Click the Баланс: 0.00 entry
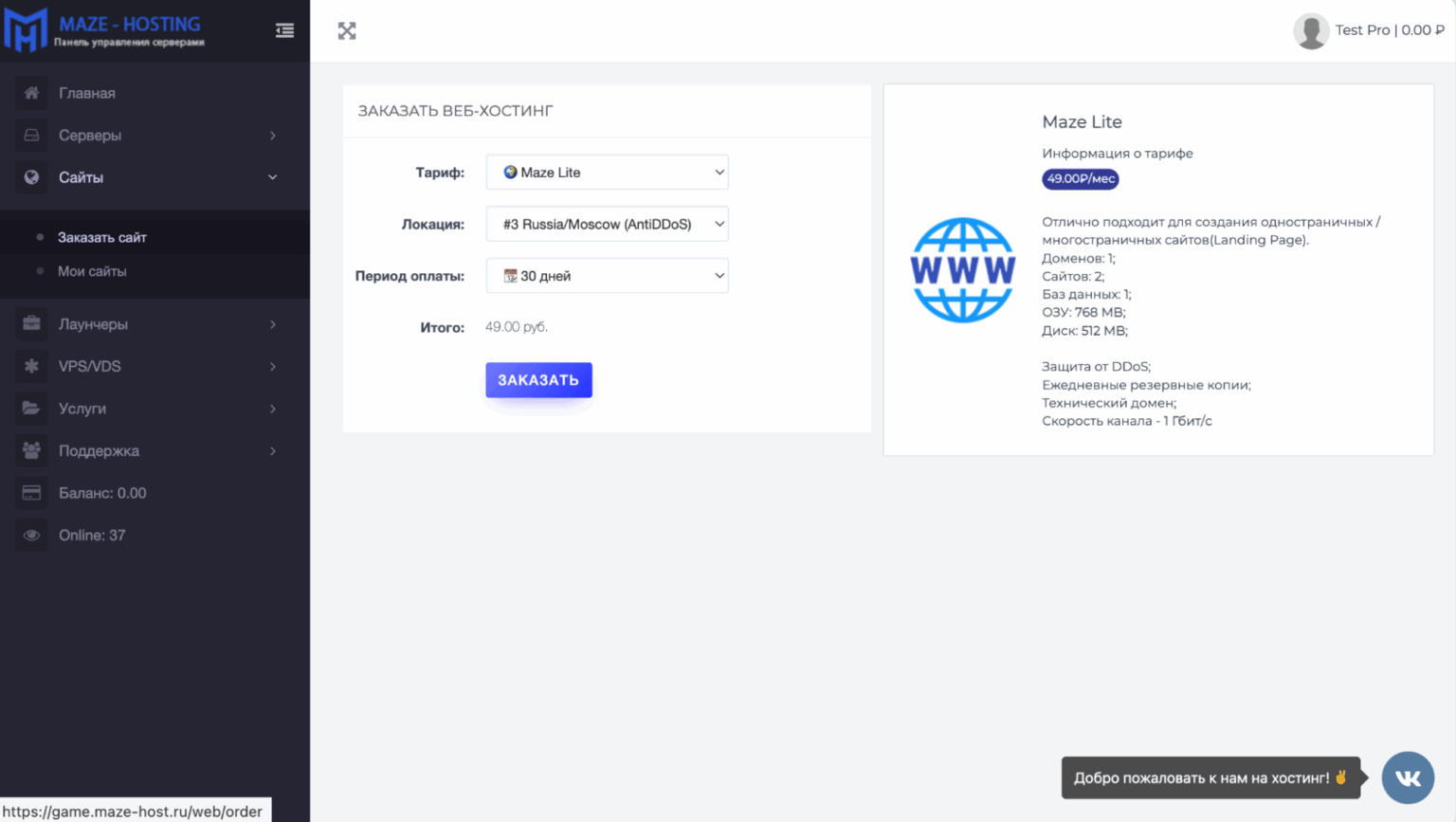 [x=101, y=493]
